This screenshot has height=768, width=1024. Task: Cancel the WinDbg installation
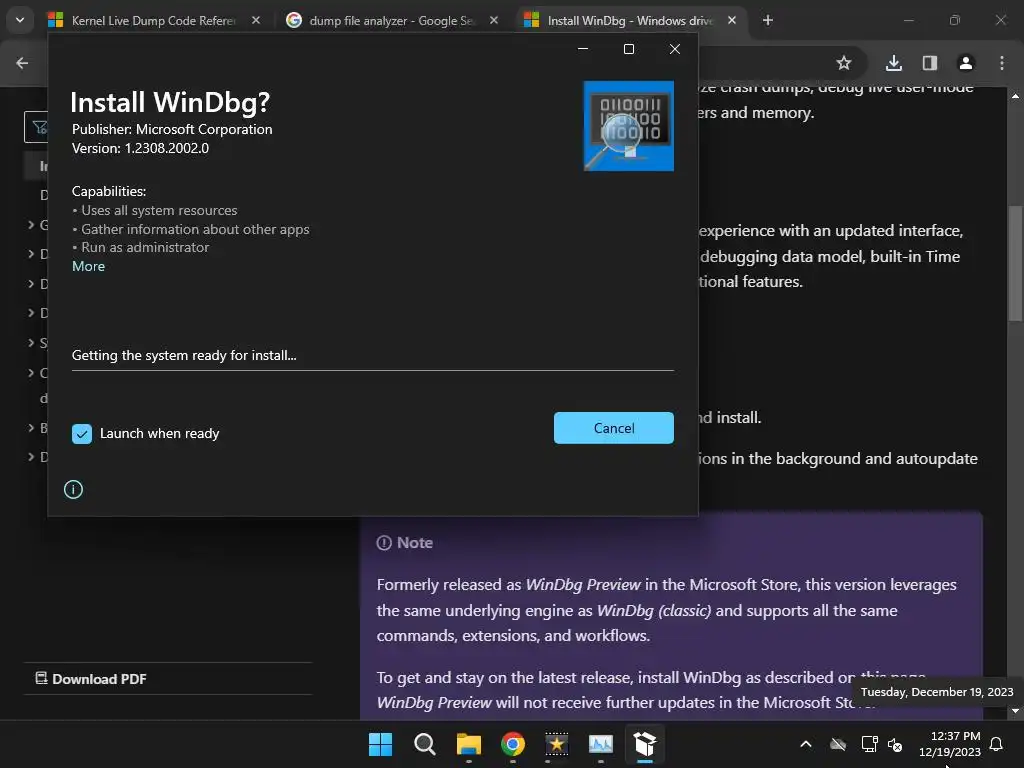(x=613, y=428)
